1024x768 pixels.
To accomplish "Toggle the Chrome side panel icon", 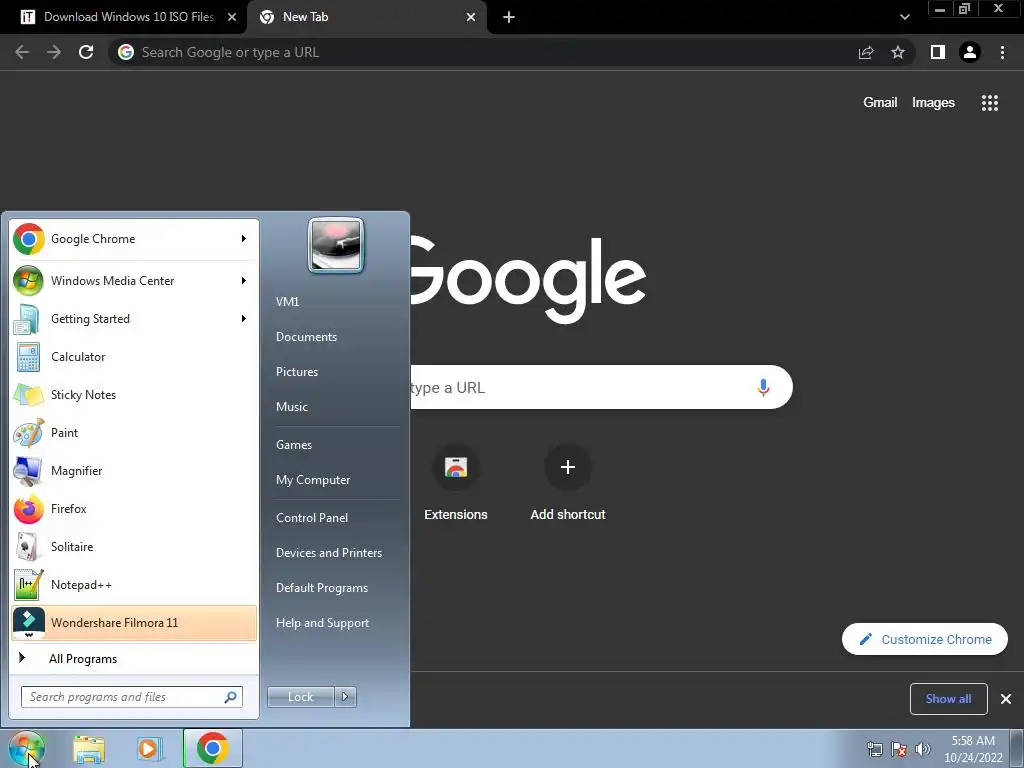I will (x=938, y=52).
